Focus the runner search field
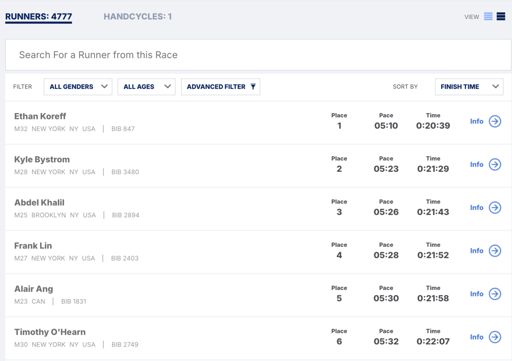Image resolution: width=512 pixels, height=361 pixels. tap(258, 55)
